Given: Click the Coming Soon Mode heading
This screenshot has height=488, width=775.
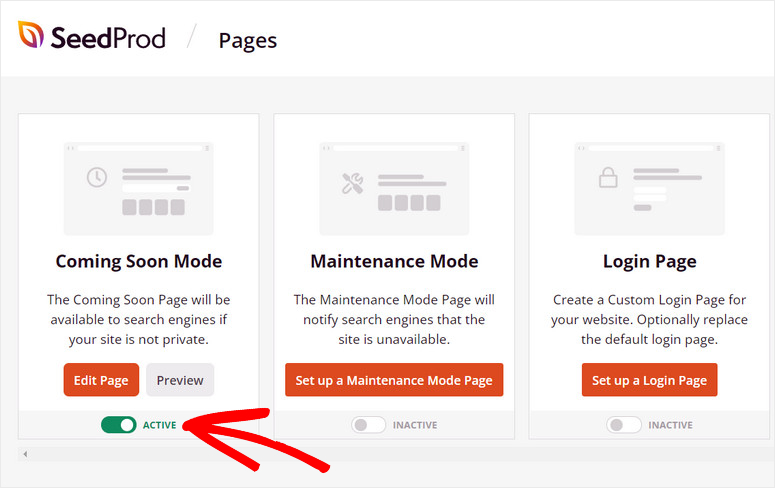Looking at the screenshot, I should pos(139,261).
